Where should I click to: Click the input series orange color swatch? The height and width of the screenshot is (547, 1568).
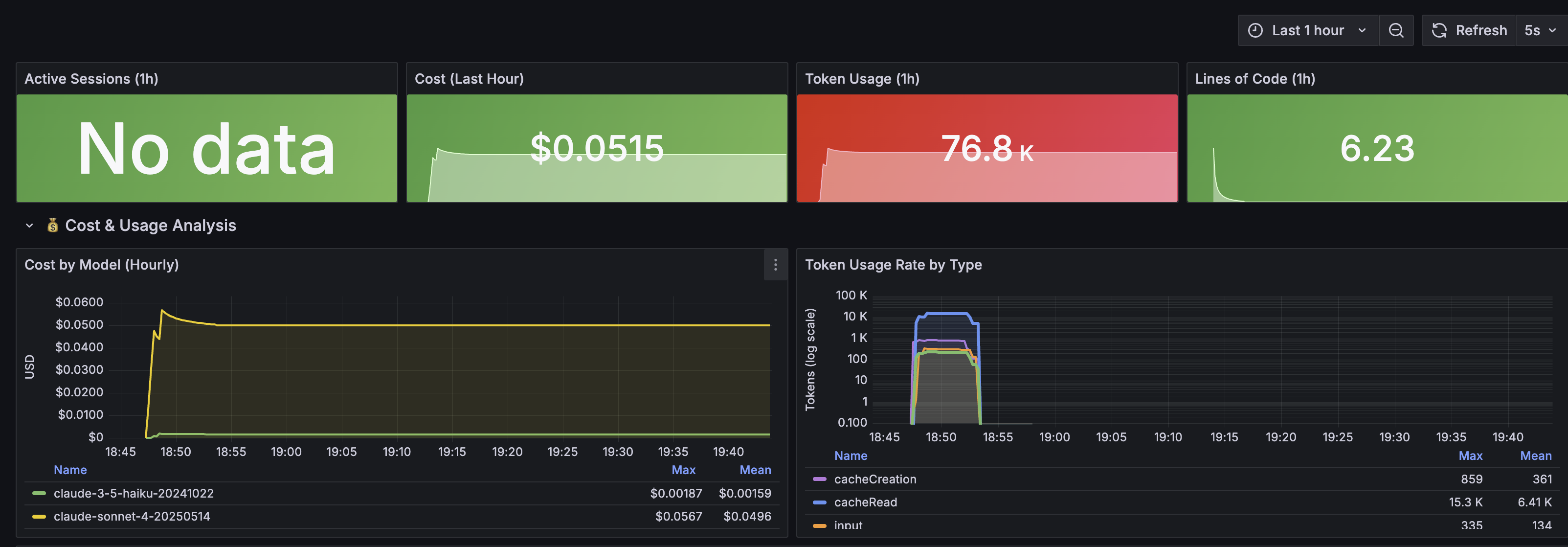click(x=819, y=525)
